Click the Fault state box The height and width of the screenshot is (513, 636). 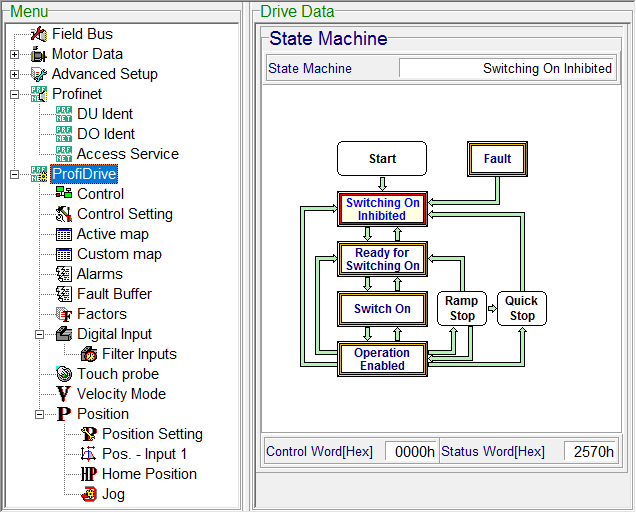[497, 159]
